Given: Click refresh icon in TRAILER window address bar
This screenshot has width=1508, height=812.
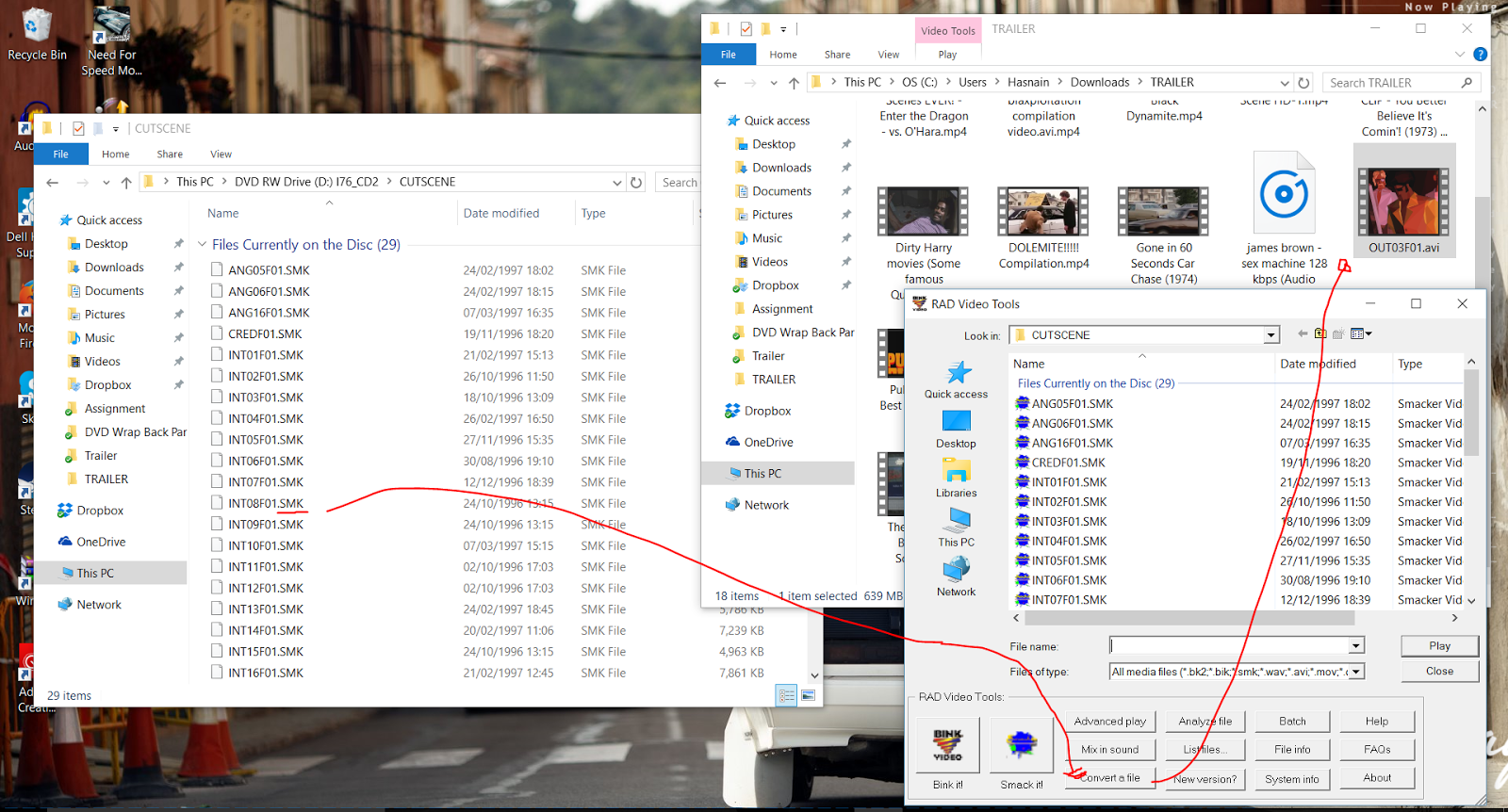Looking at the screenshot, I should click(x=1303, y=83).
